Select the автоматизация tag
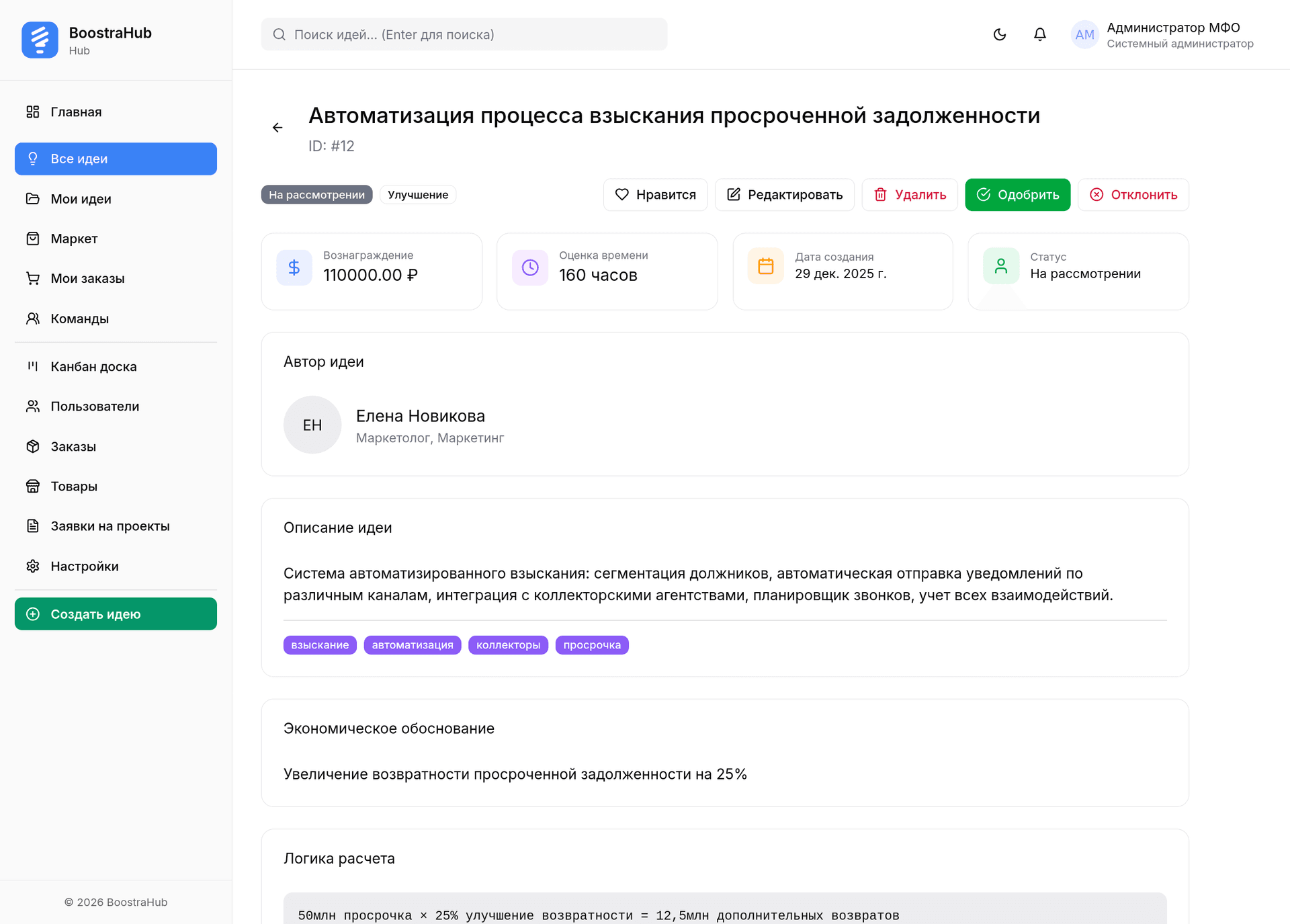The image size is (1290, 924). pos(412,644)
